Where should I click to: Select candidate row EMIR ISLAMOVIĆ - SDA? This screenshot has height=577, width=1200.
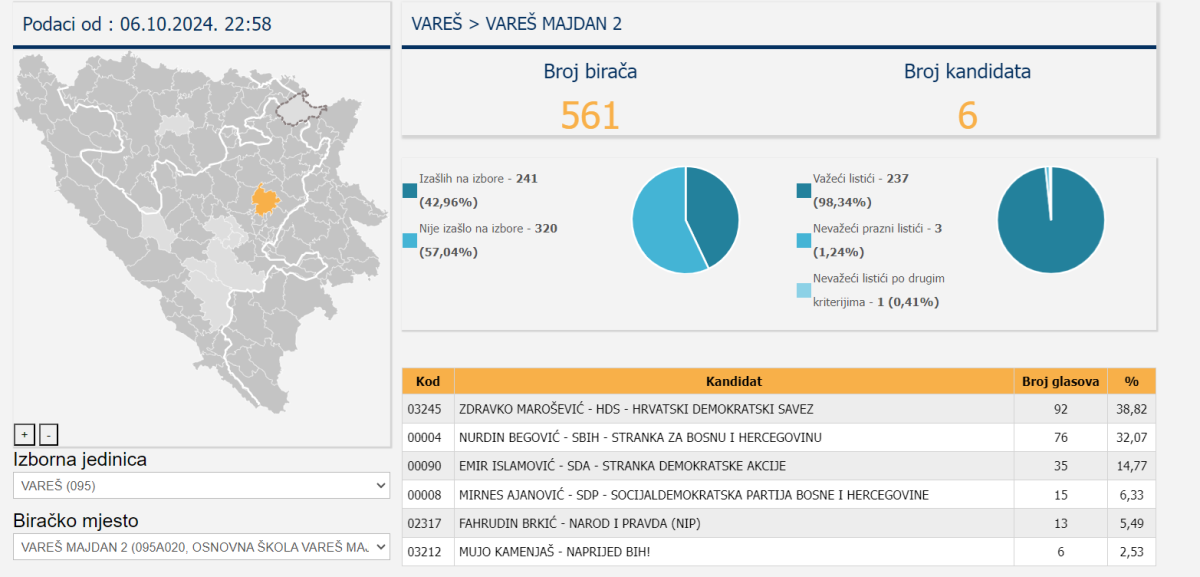(x=779, y=466)
